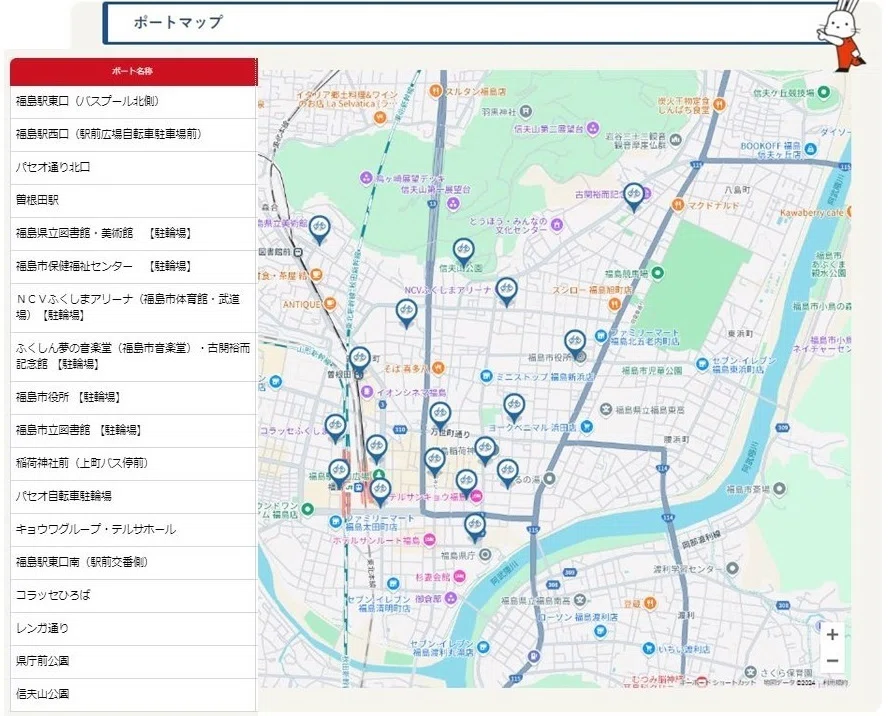
Task: Choose ふくしん夢の音楽堂・古関裕而記念館 row
Action: [x=133, y=356]
